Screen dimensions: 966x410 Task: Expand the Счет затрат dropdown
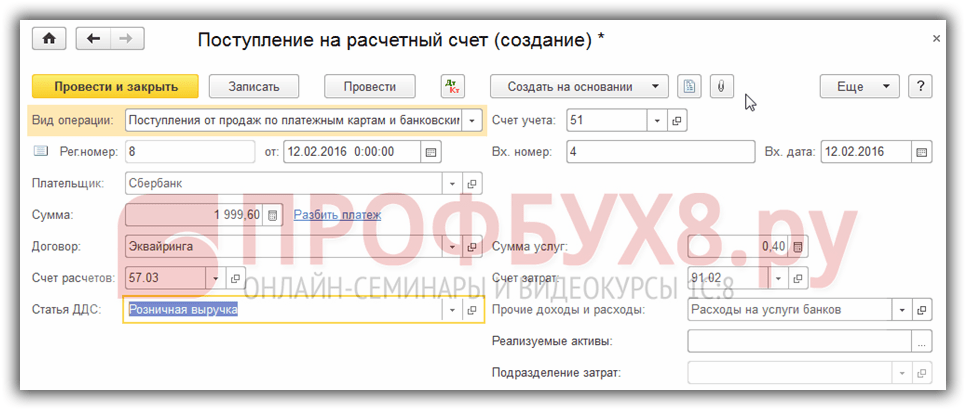(x=778, y=278)
